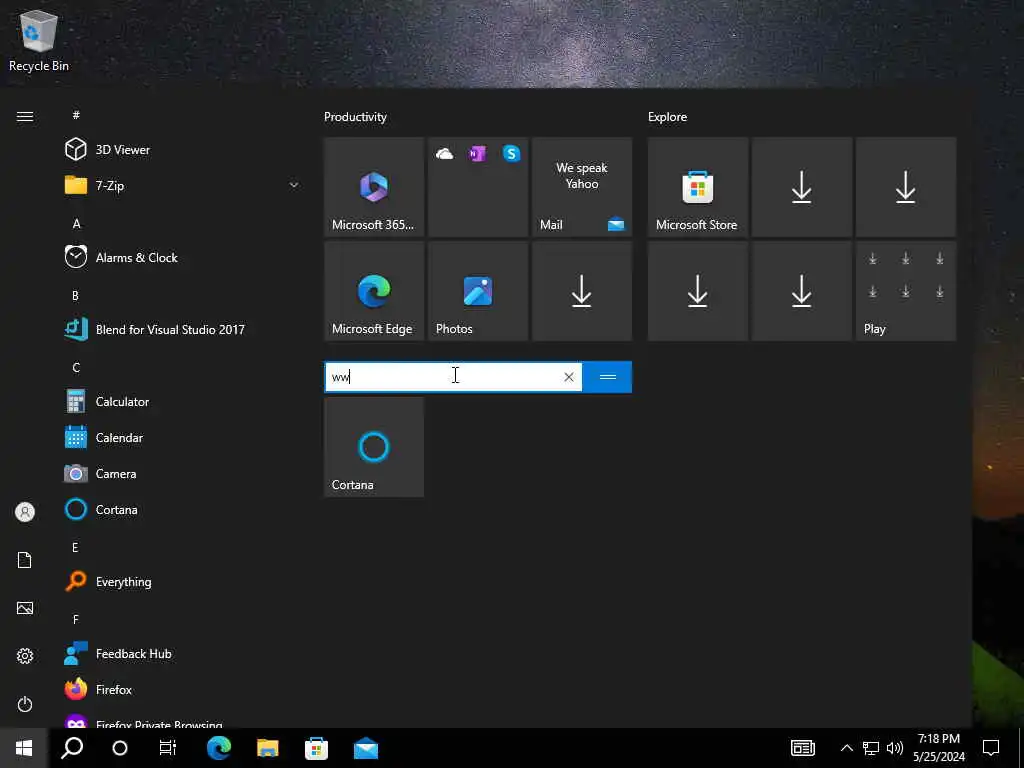
Task: Open the Action Center notifications
Action: (991, 748)
